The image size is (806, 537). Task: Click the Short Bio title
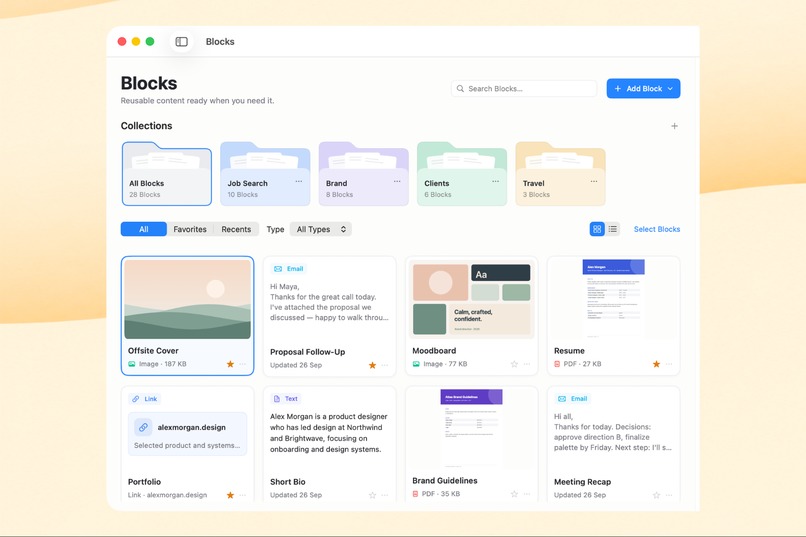tap(287, 482)
